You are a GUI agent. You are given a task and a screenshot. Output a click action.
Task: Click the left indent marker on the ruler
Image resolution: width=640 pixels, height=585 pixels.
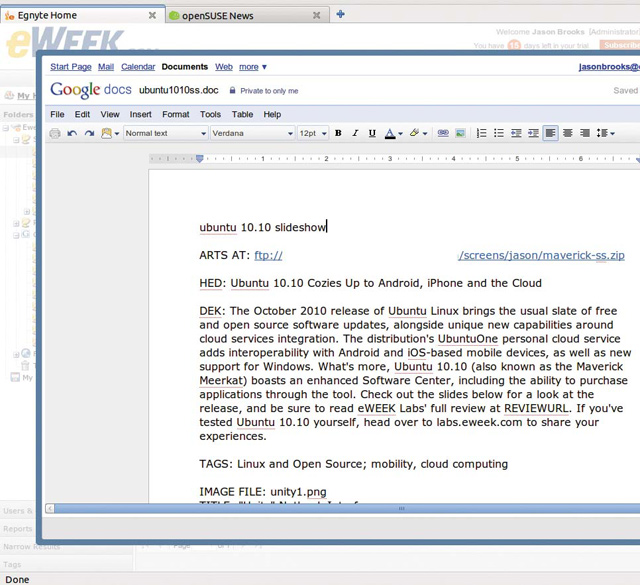coord(200,158)
